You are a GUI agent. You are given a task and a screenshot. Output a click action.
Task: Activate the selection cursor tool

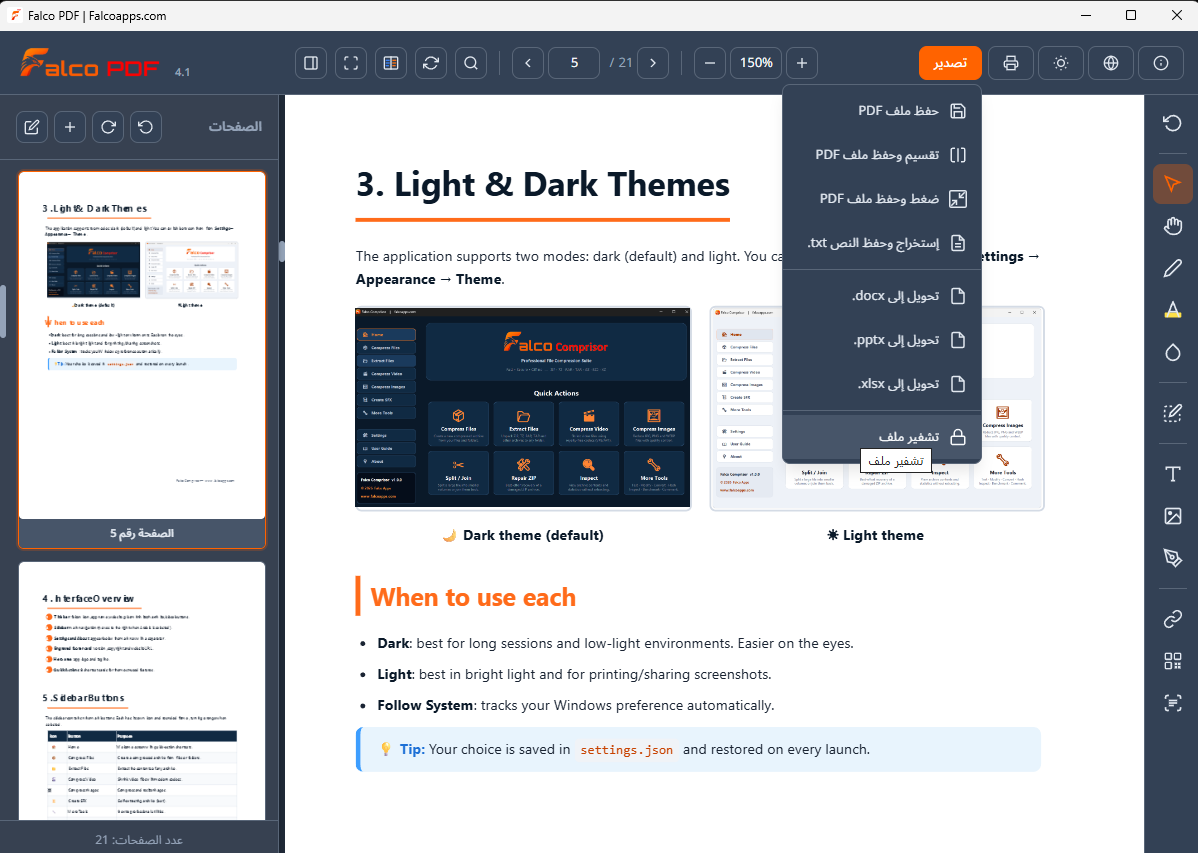1172,184
